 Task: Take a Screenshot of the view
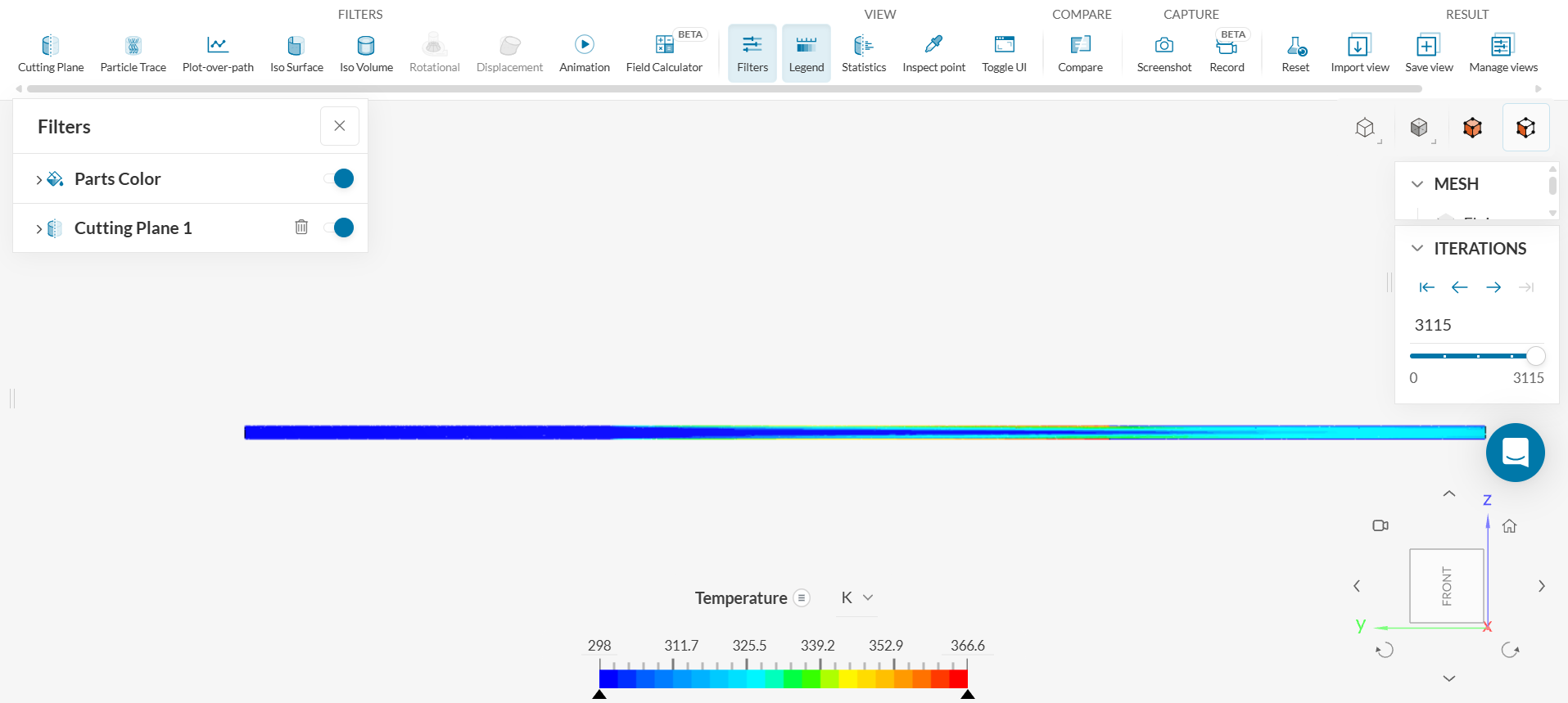(1164, 54)
